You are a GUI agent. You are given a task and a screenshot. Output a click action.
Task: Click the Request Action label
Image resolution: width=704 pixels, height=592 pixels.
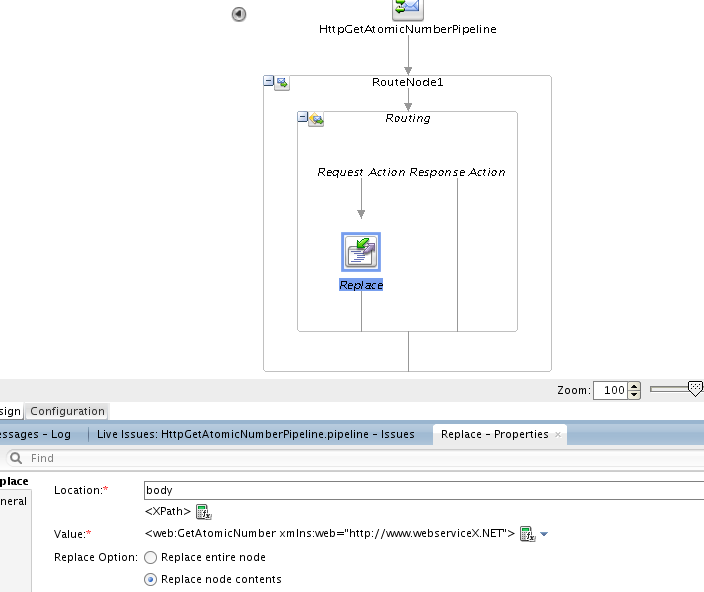coord(361,172)
